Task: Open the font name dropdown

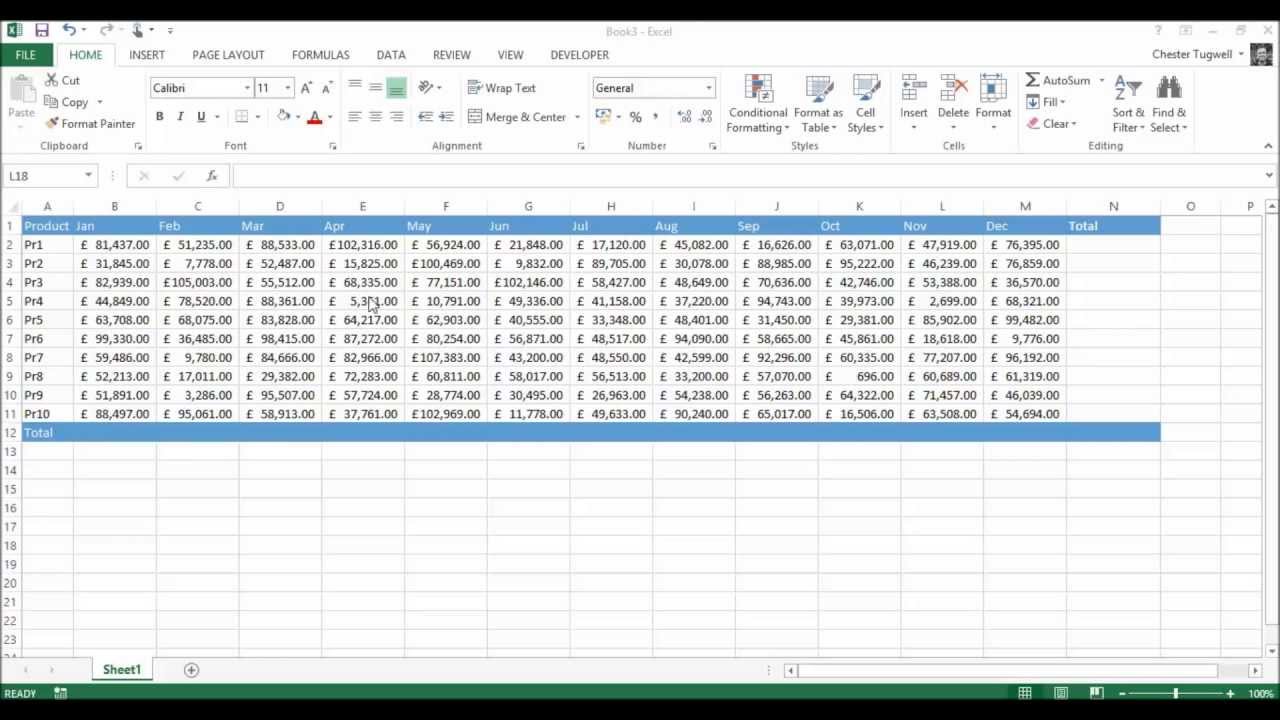Action: pyautogui.click(x=247, y=88)
